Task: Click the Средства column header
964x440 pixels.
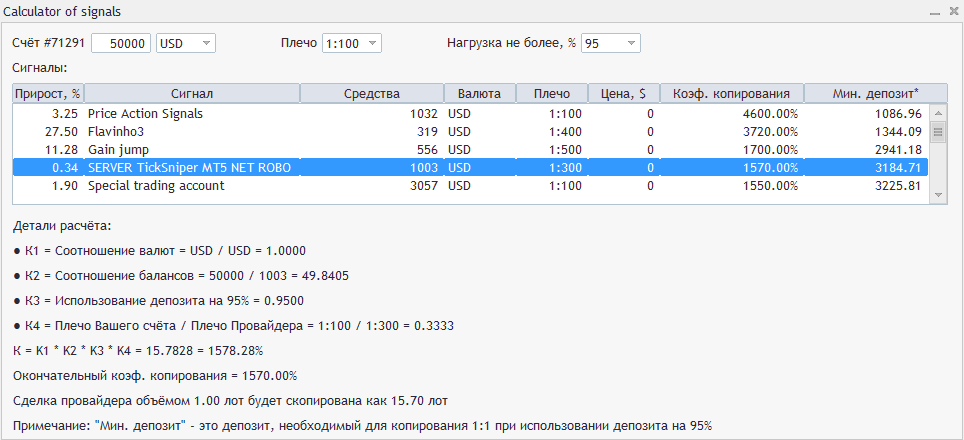Action: point(371,93)
